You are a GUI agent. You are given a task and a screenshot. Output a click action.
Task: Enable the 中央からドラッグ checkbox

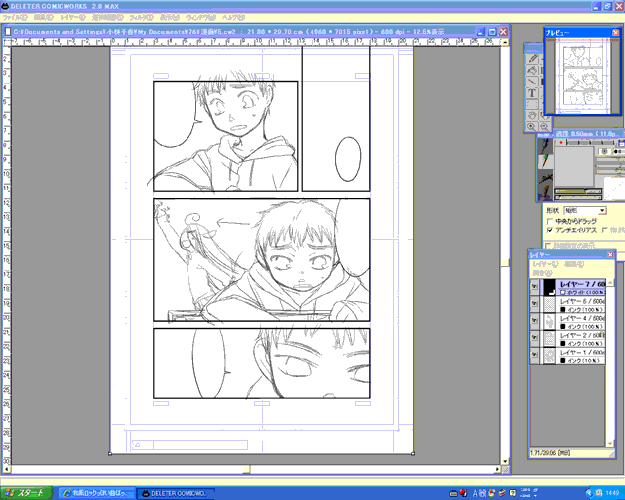click(x=550, y=221)
